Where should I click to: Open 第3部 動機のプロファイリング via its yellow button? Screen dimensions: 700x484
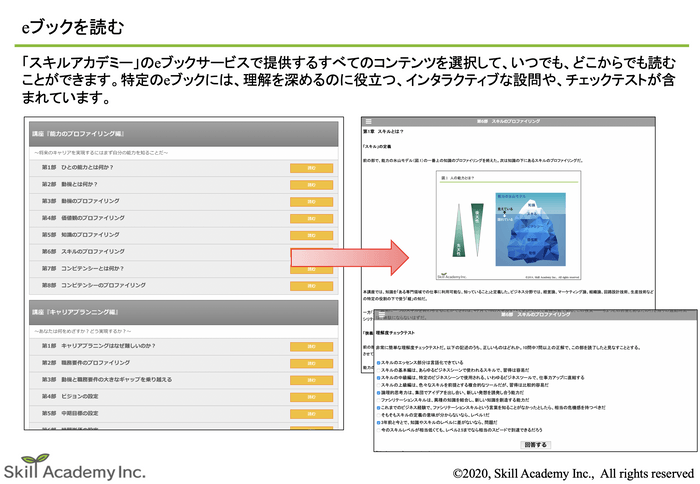pyautogui.click(x=311, y=202)
